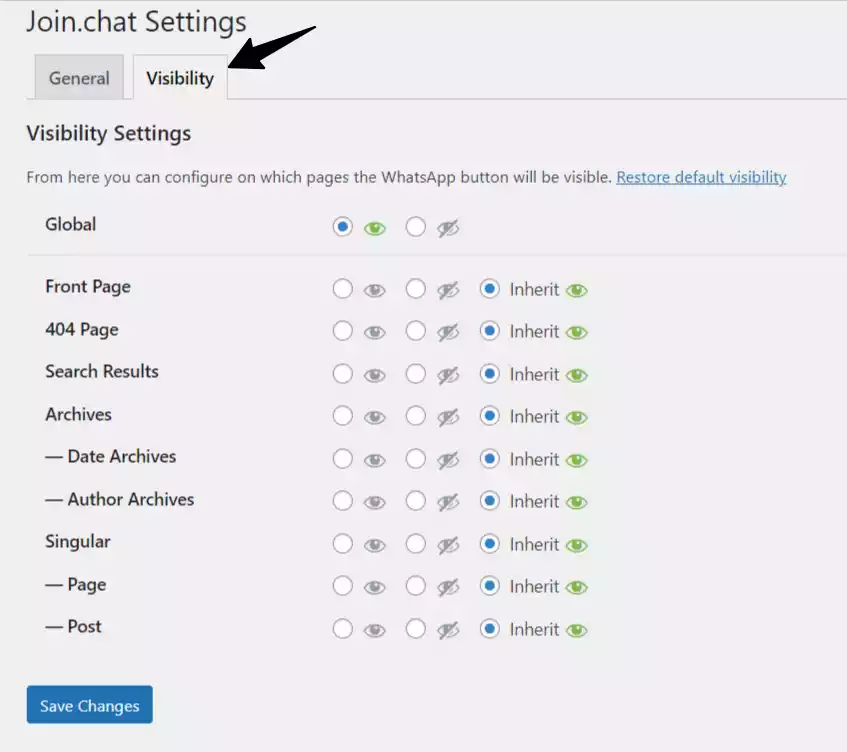847x752 pixels.
Task: Set Date Archives to visible radio
Action: click(342, 459)
